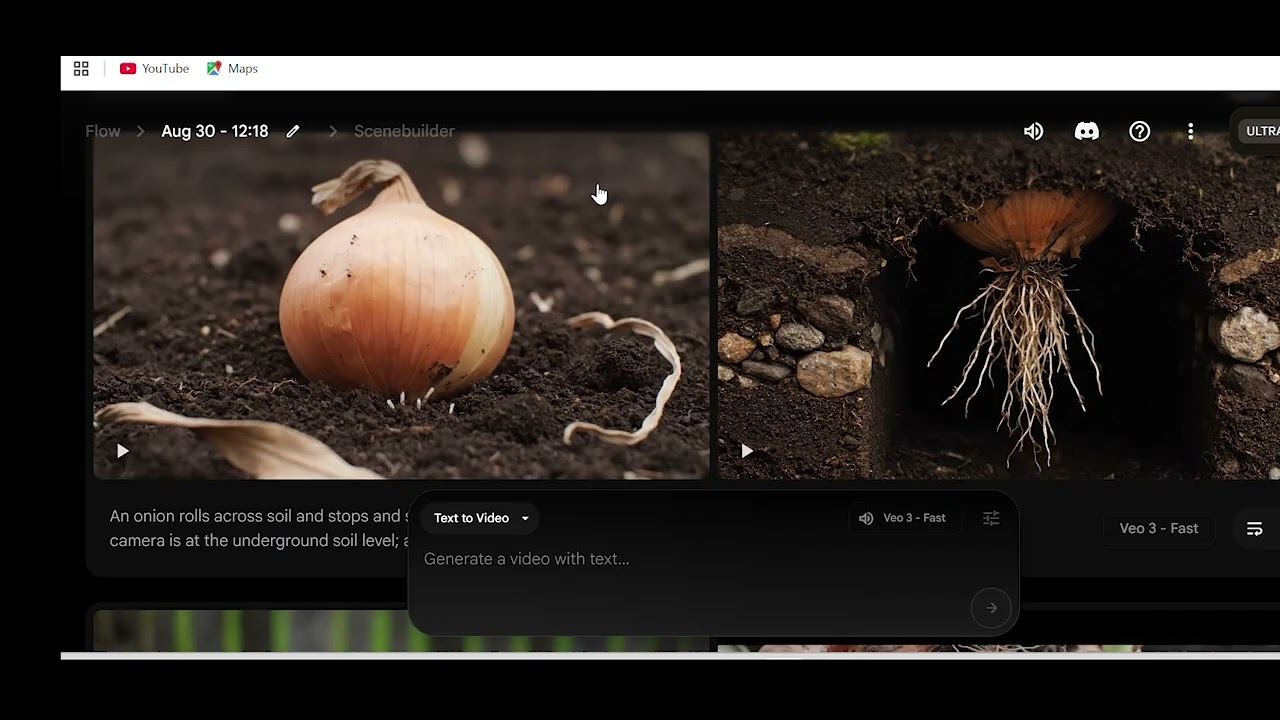Open the prompt settings sliders icon
This screenshot has height=720, width=1280.
click(991, 518)
